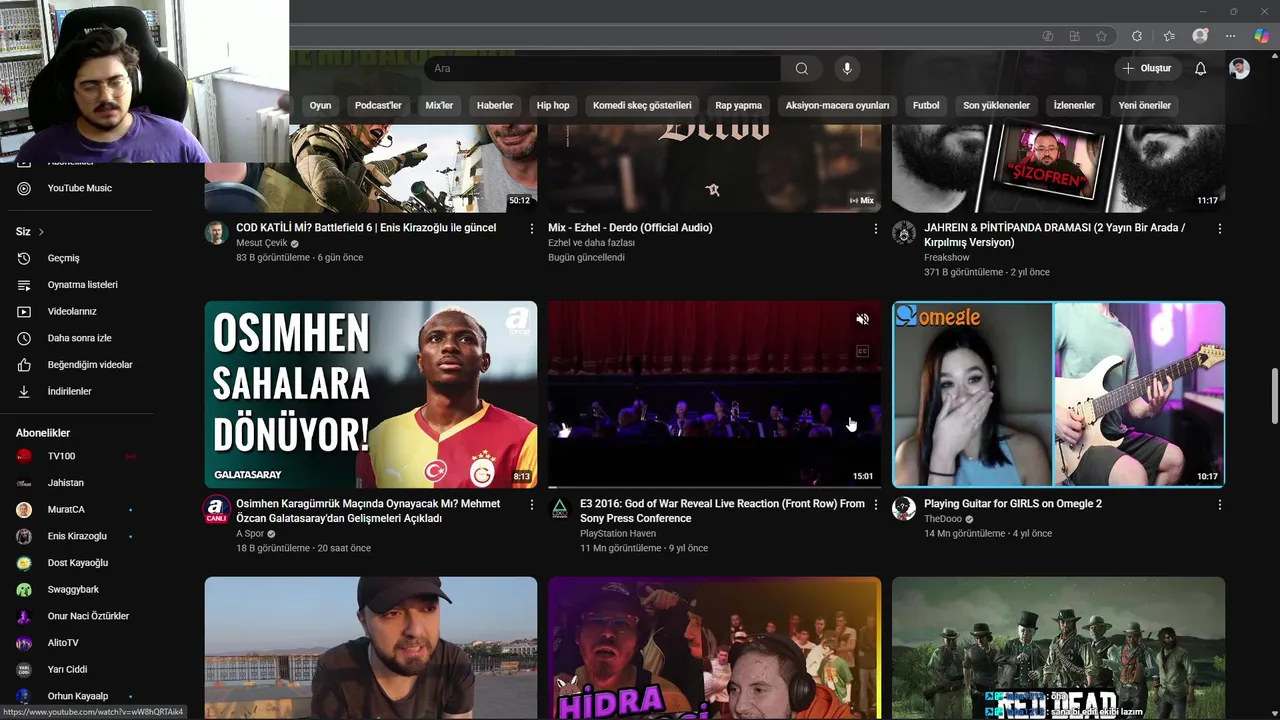This screenshot has width=1280, height=720.
Task: Select the Aksiyon-macera oyunları chip
Action: point(837,105)
